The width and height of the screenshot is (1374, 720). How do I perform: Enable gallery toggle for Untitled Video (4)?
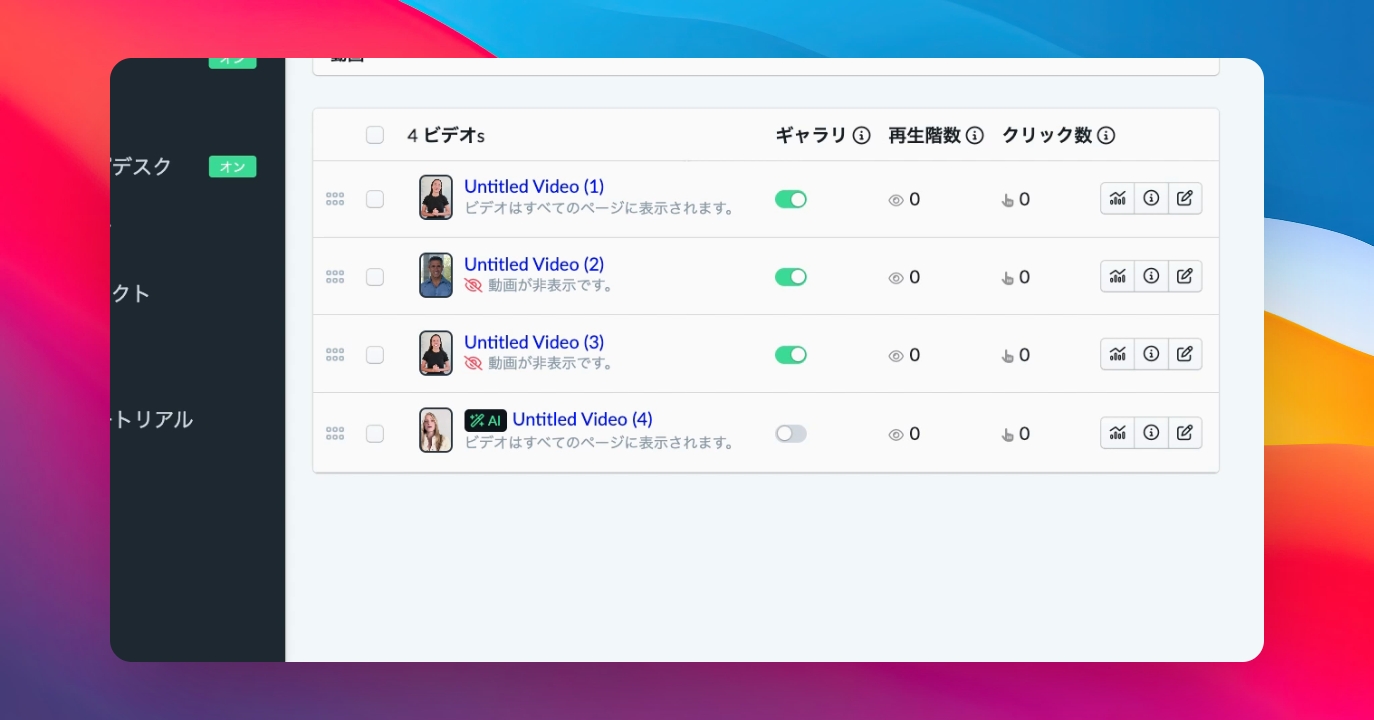coord(791,433)
